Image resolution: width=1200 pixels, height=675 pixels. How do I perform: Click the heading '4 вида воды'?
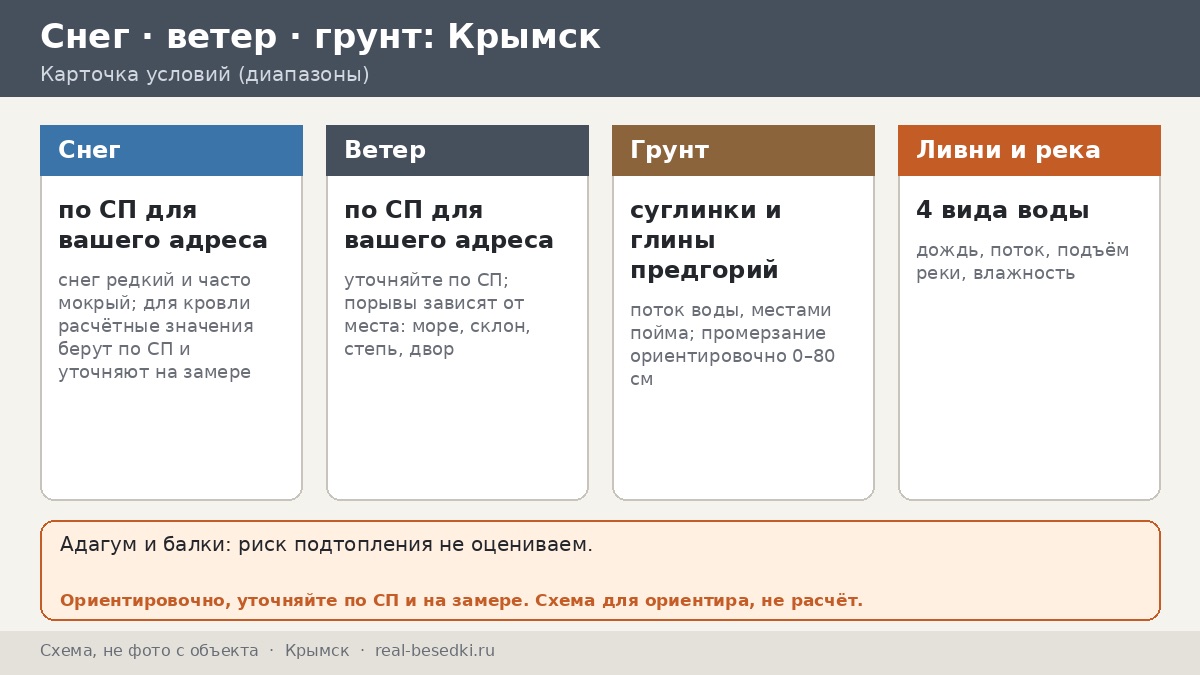(1002, 211)
